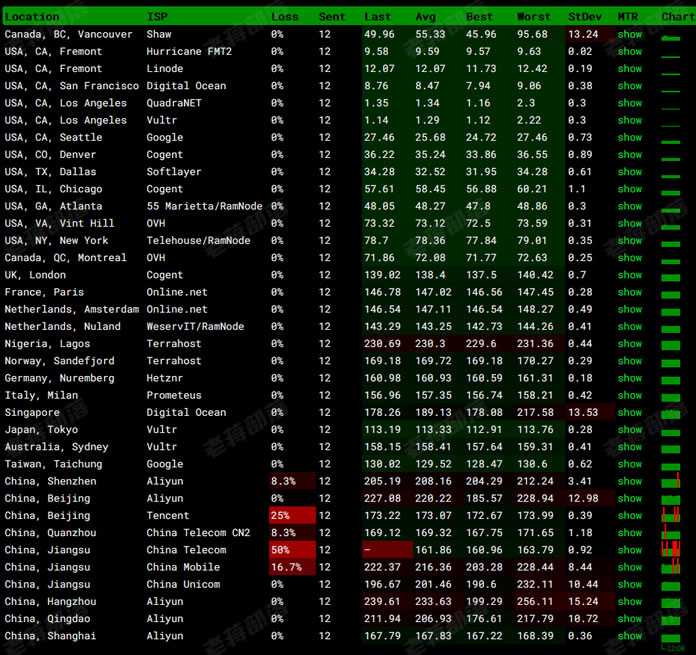Show MTR for Taichung Google row
The image size is (696, 655).
coord(629,464)
